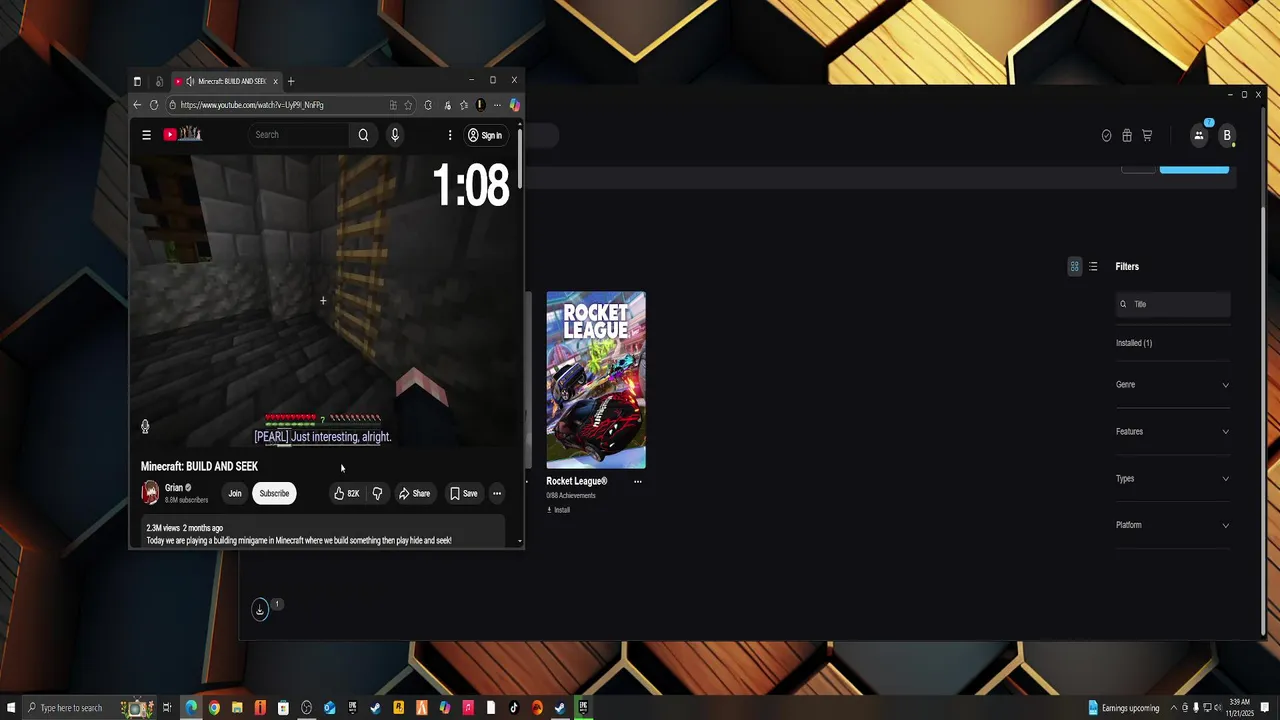Screen dimensions: 1280x720
Task: Start voice search with the microphone icon
Action: (x=395, y=135)
